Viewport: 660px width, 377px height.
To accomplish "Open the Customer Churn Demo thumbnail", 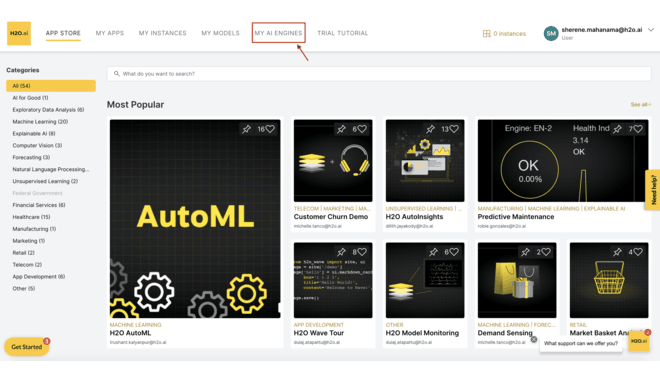I will click(333, 161).
